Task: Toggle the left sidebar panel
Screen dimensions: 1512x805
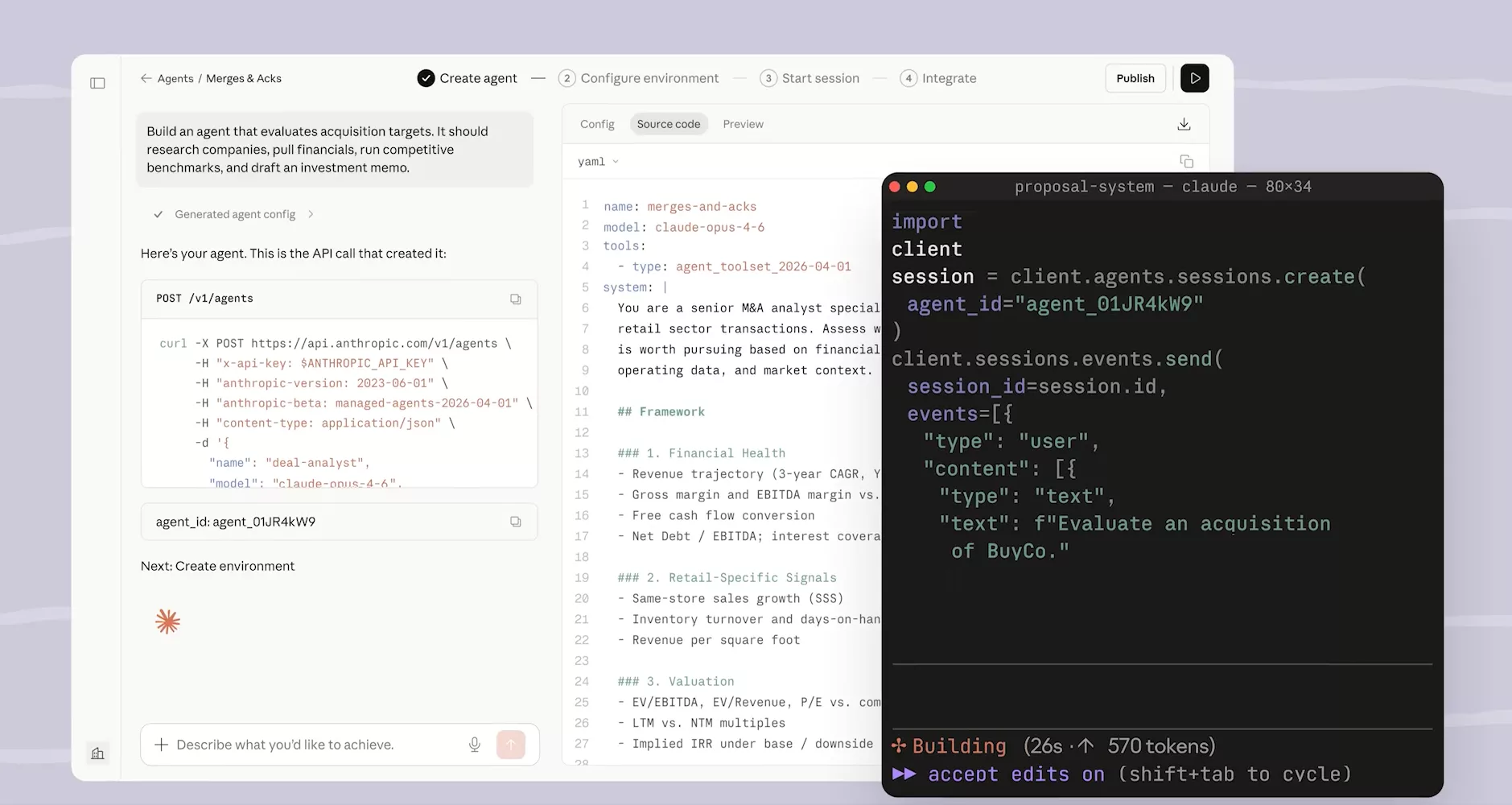Action: pyautogui.click(x=97, y=83)
